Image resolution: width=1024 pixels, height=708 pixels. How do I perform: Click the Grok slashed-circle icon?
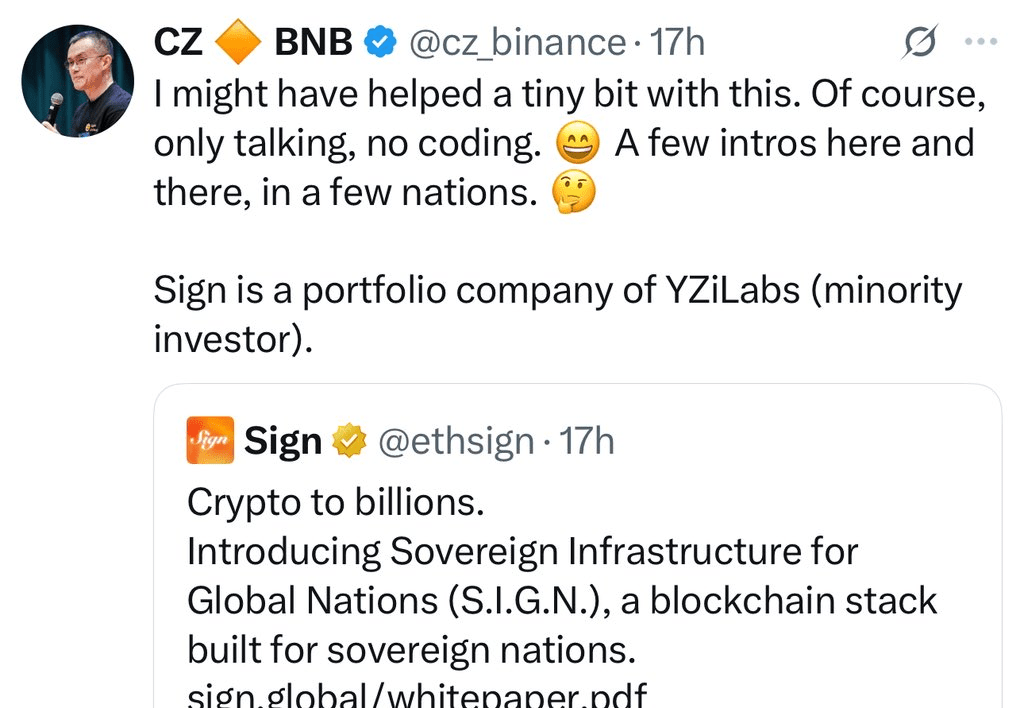point(920,42)
